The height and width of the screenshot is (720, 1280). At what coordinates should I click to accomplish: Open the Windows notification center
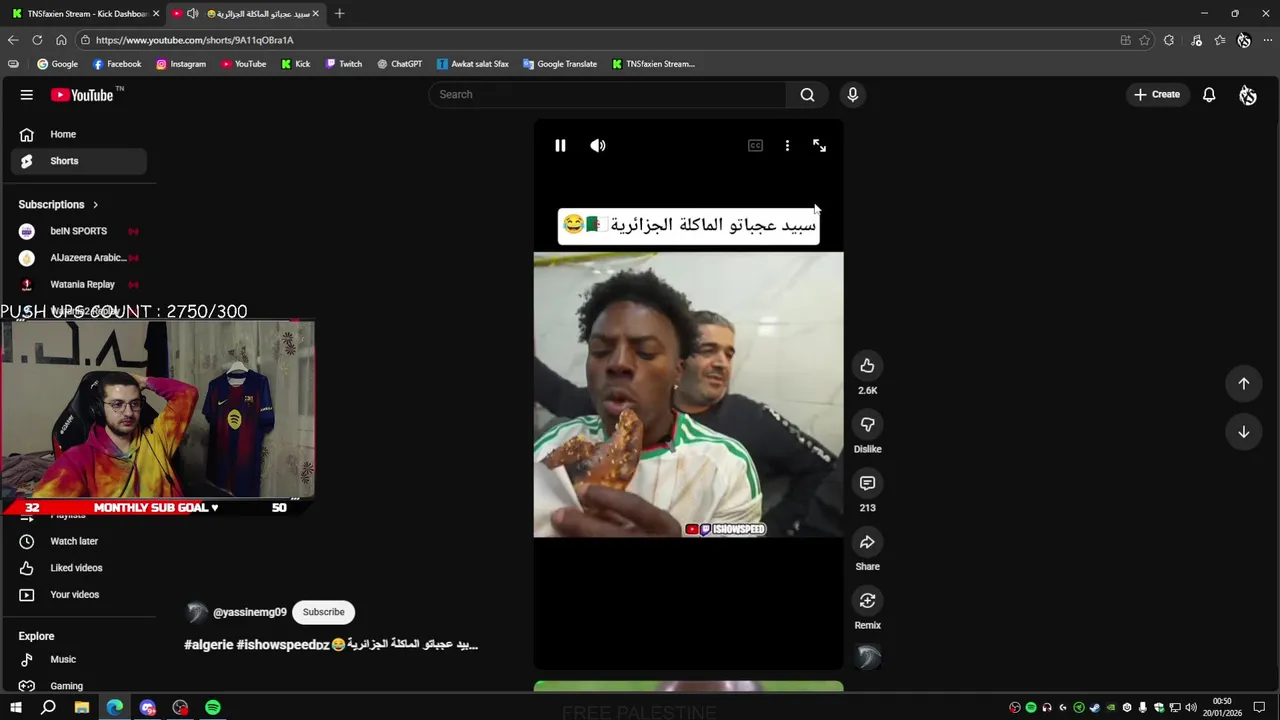[1260, 708]
